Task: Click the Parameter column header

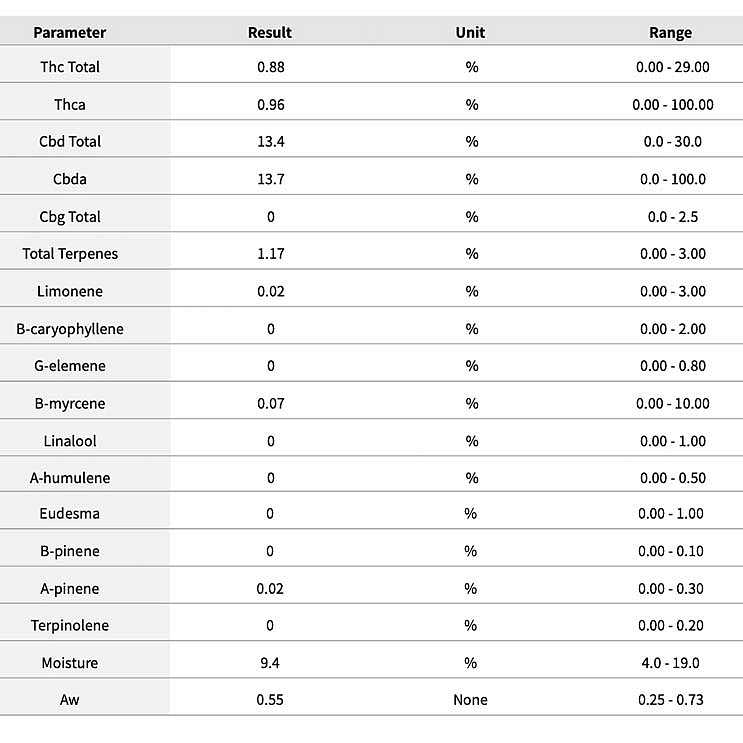Action: (x=70, y=32)
